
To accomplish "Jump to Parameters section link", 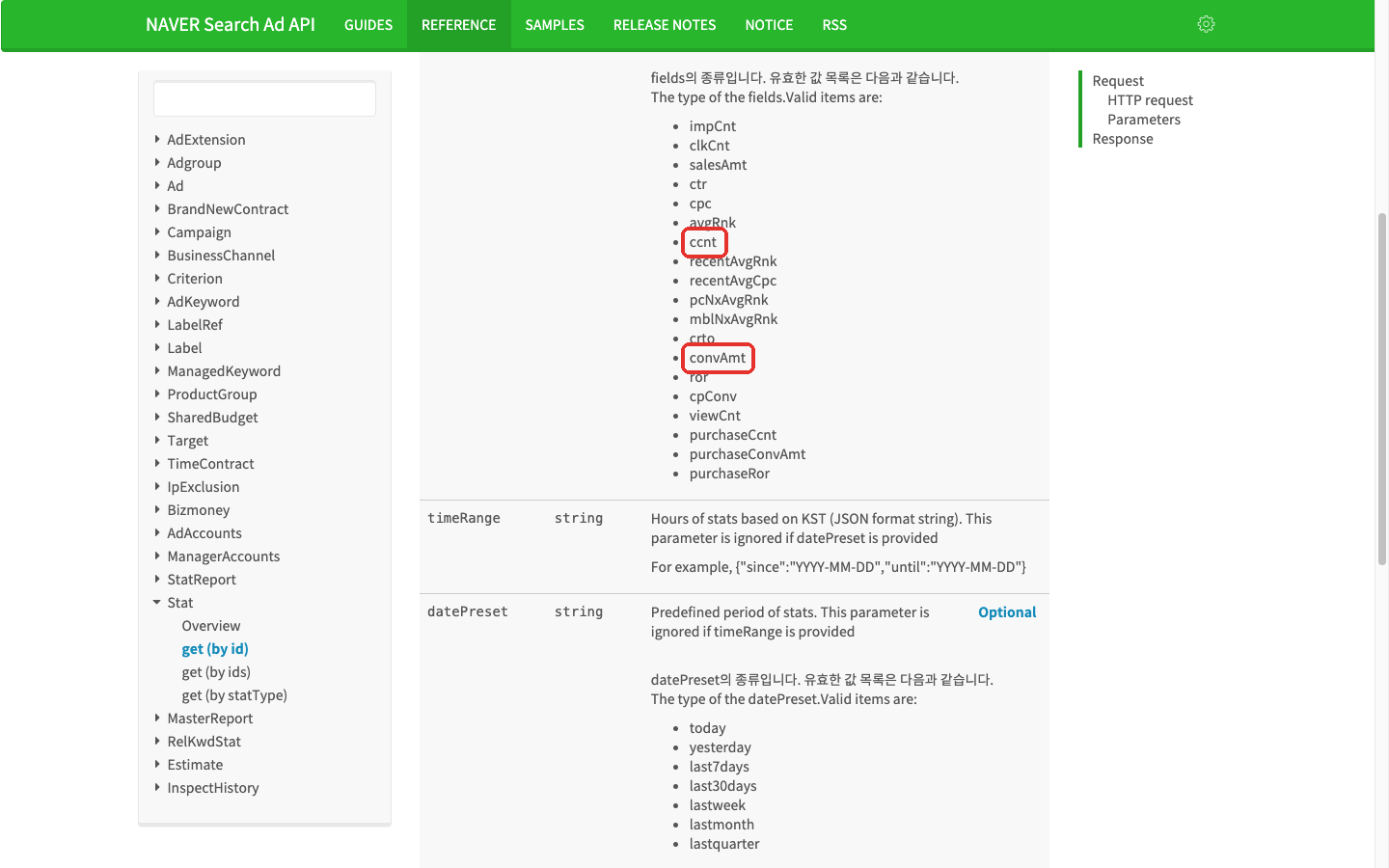I will (1144, 120).
